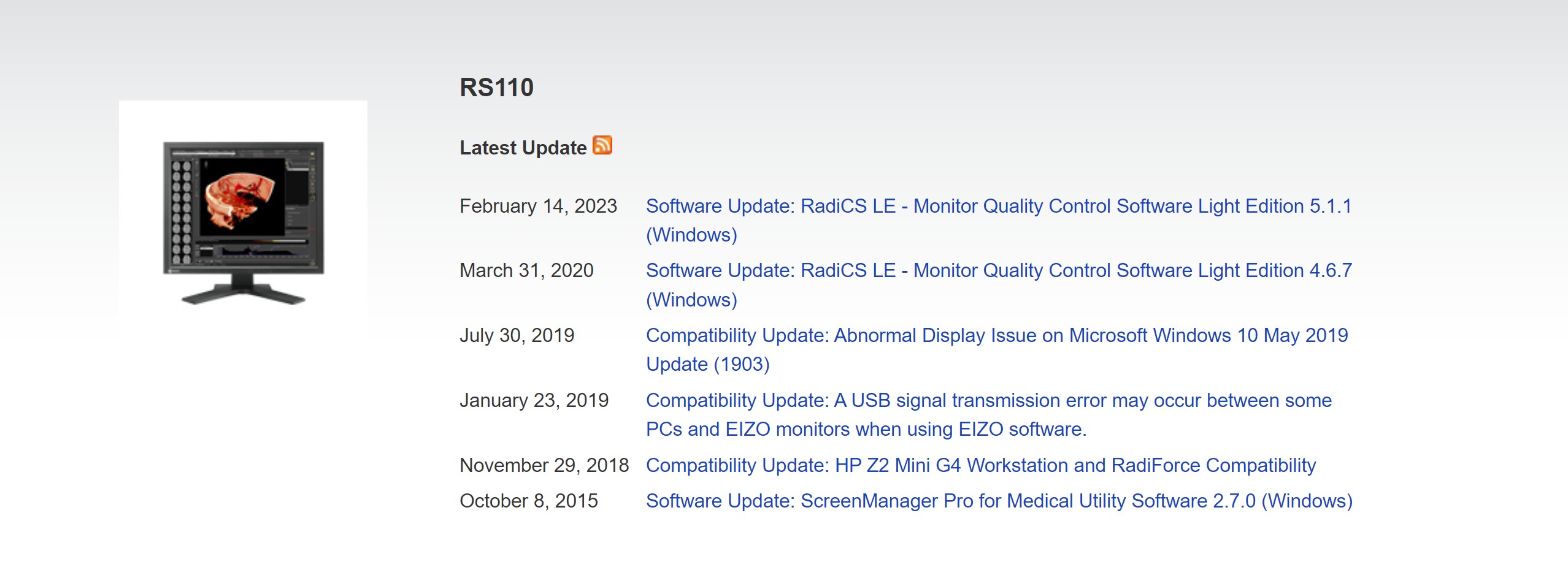This screenshot has height=578, width=1568.
Task: Click the 'Update (1903)' link continuation line
Action: coord(708,364)
